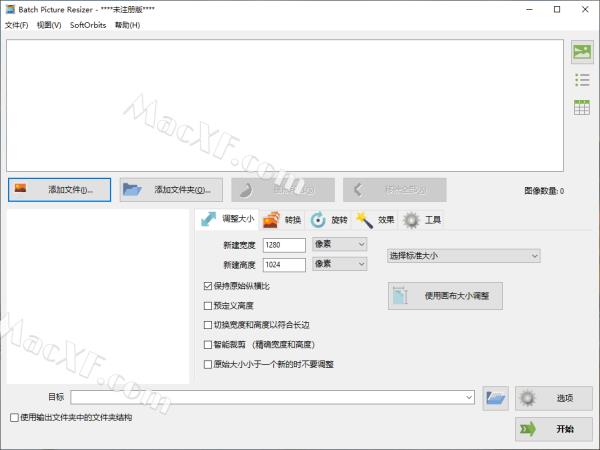Open the width unit 像素 dropdown

[340, 244]
